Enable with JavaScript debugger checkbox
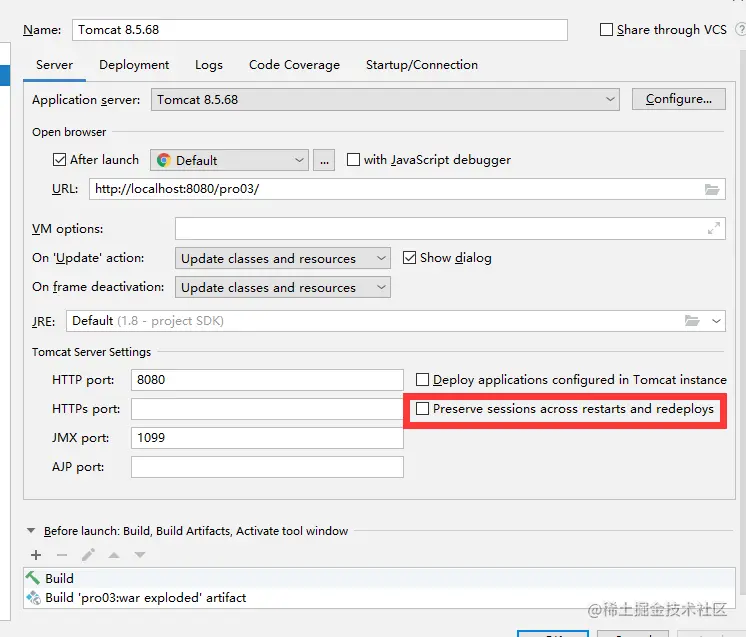The image size is (746, 637). [x=353, y=159]
